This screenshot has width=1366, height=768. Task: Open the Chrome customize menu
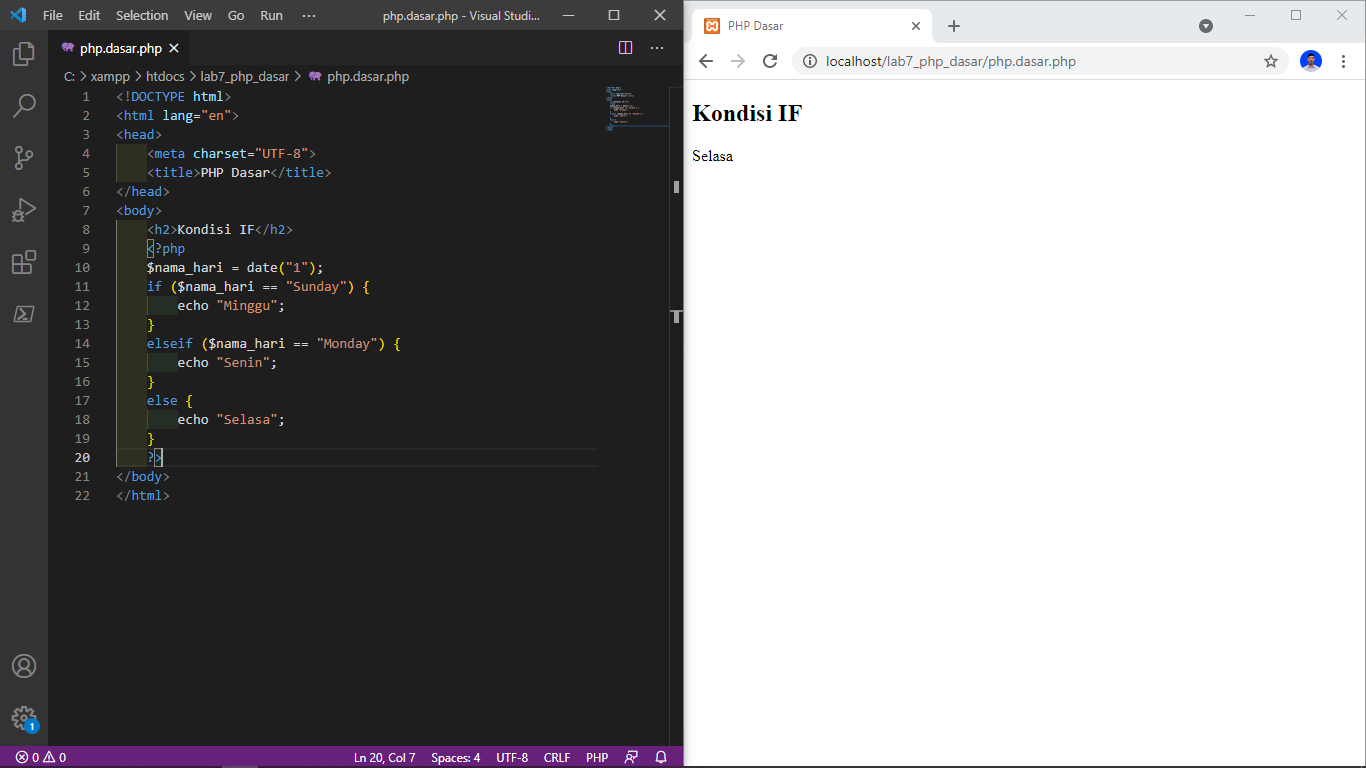point(1344,61)
